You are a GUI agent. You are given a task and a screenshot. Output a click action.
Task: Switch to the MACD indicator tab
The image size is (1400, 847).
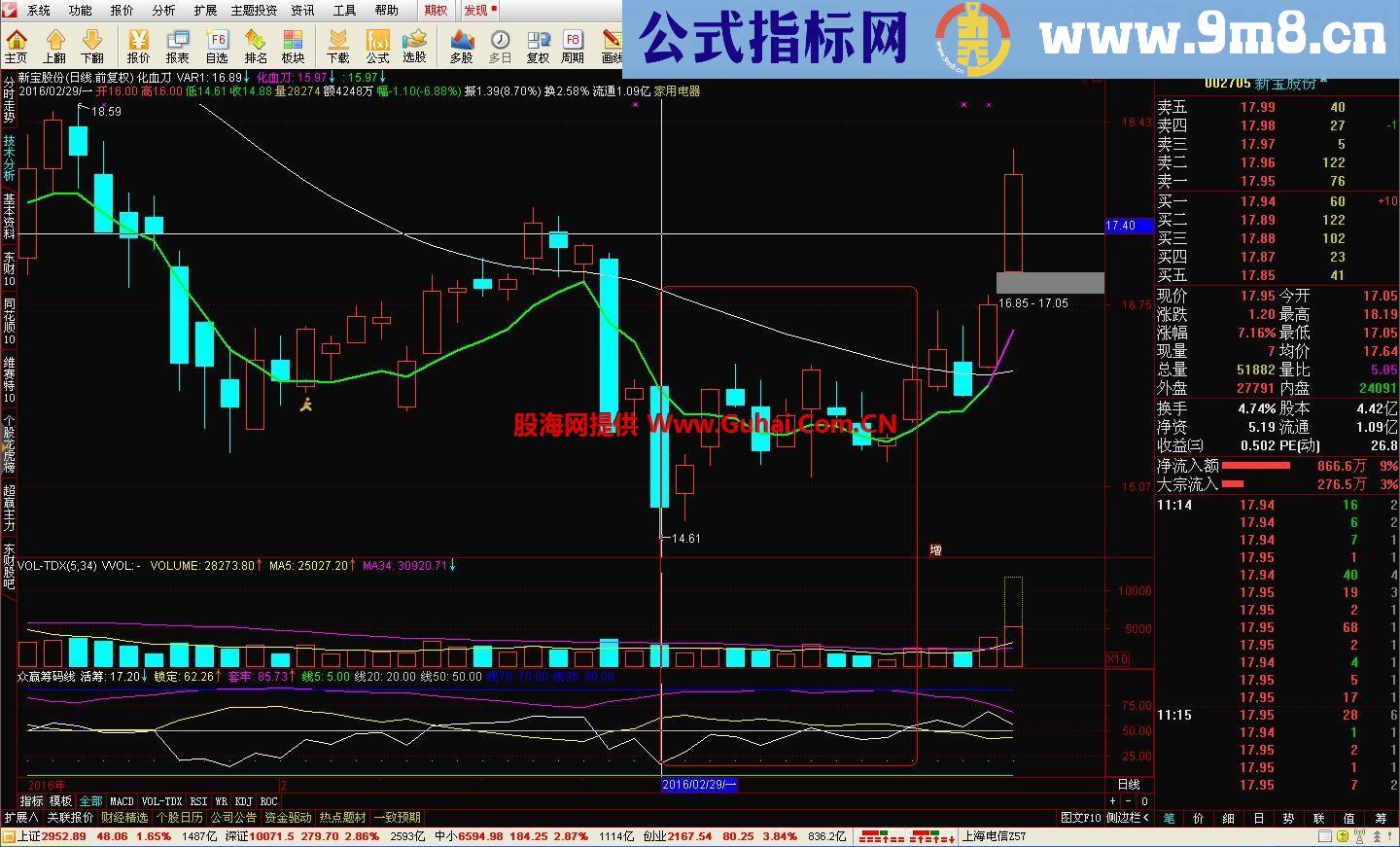click(x=122, y=800)
